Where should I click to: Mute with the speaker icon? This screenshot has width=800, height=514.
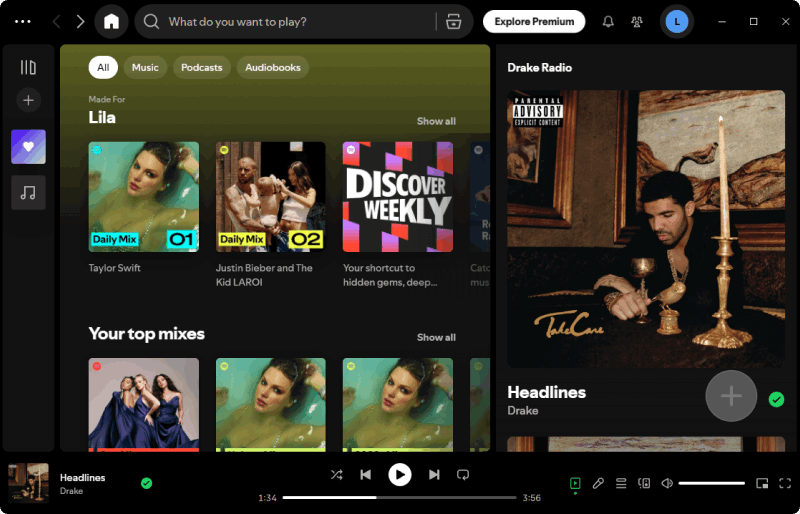click(667, 483)
